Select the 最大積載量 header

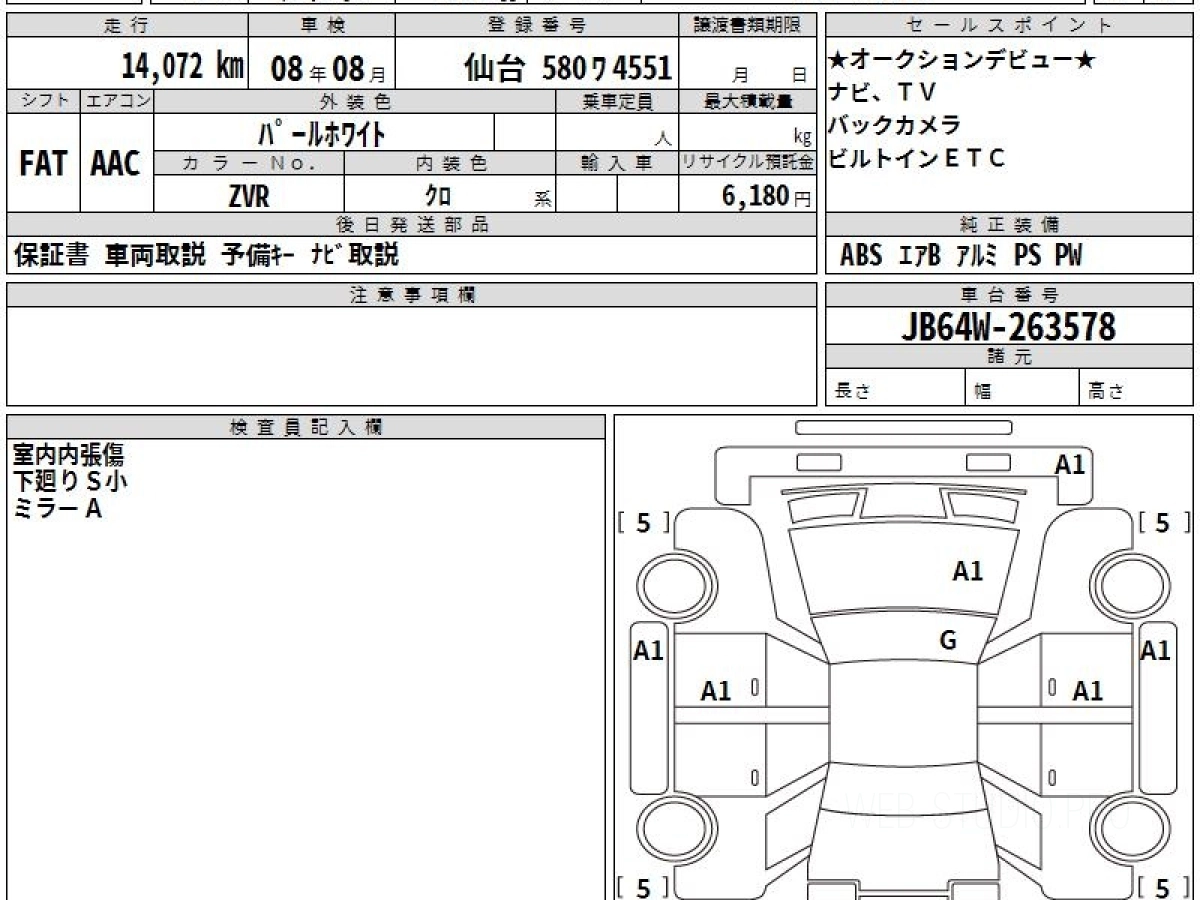(x=749, y=101)
